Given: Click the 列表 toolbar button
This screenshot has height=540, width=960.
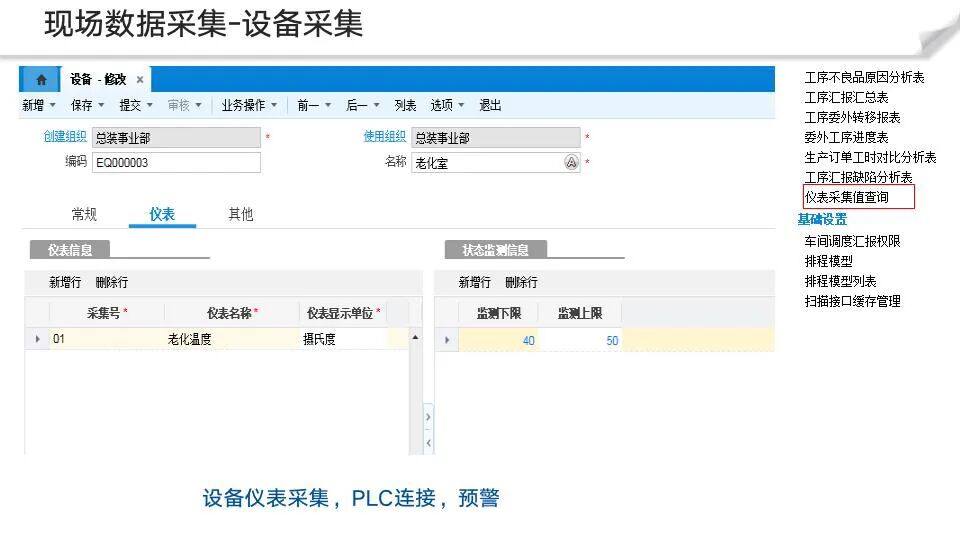Looking at the screenshot, I should (405, 105).
